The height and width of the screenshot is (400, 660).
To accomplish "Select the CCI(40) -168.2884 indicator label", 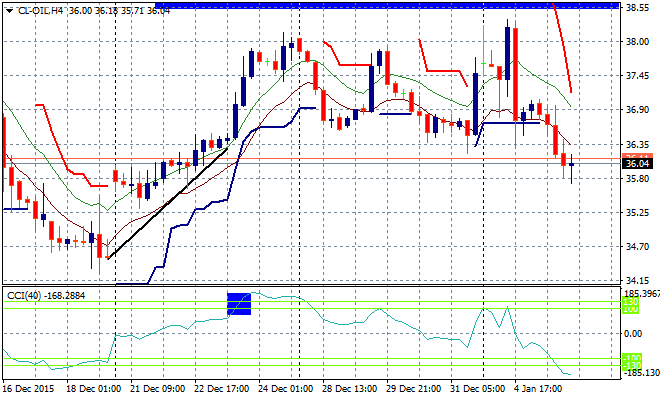I will coord(46,296).
